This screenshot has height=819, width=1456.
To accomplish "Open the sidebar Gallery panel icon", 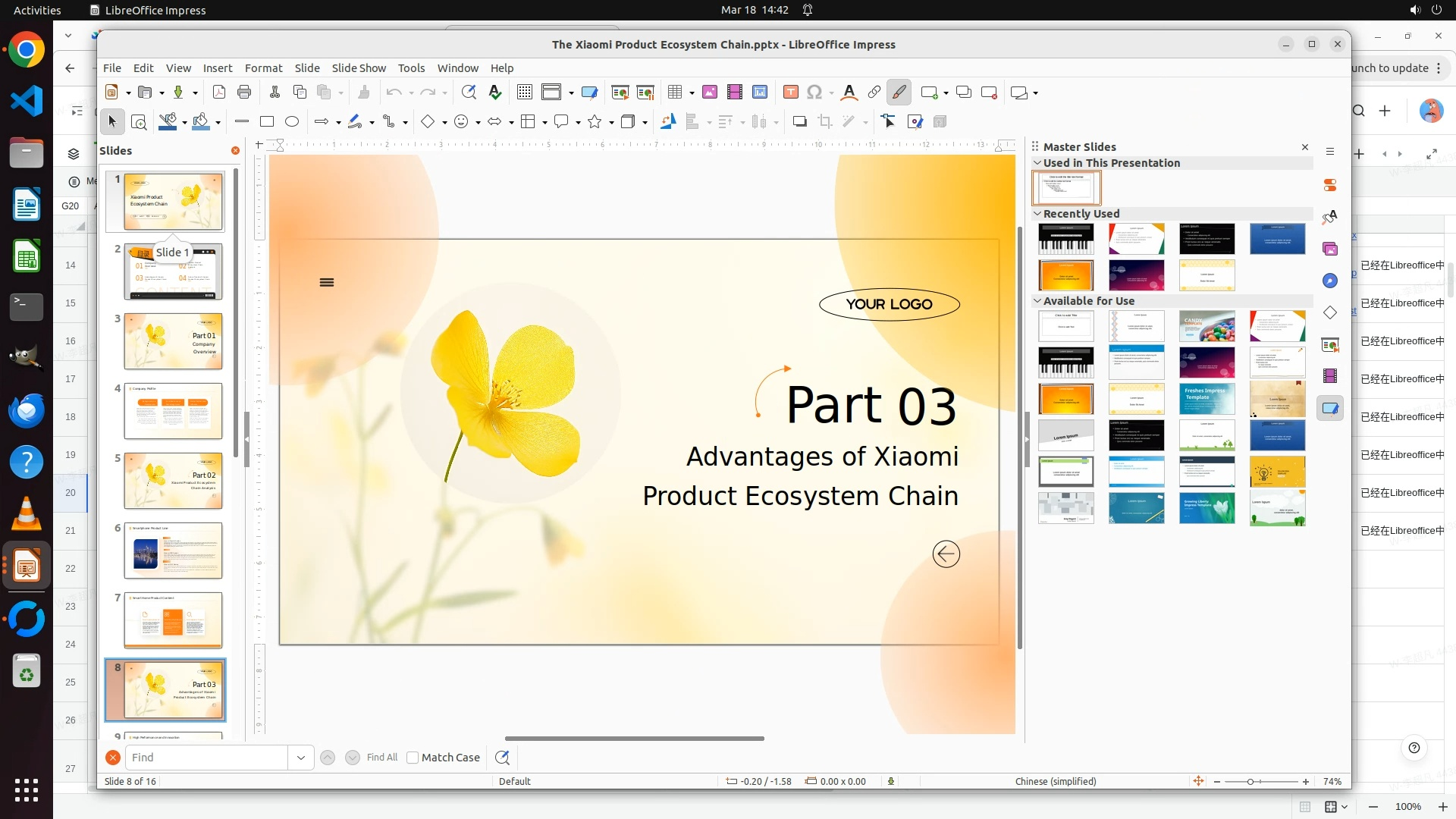I will click(x=1330, y=249).
